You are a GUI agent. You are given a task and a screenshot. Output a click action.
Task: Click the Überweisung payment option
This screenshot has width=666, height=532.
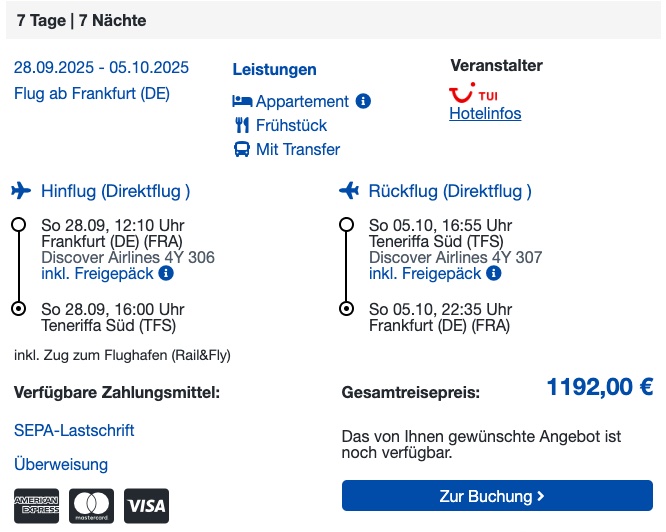coord(61,464)
